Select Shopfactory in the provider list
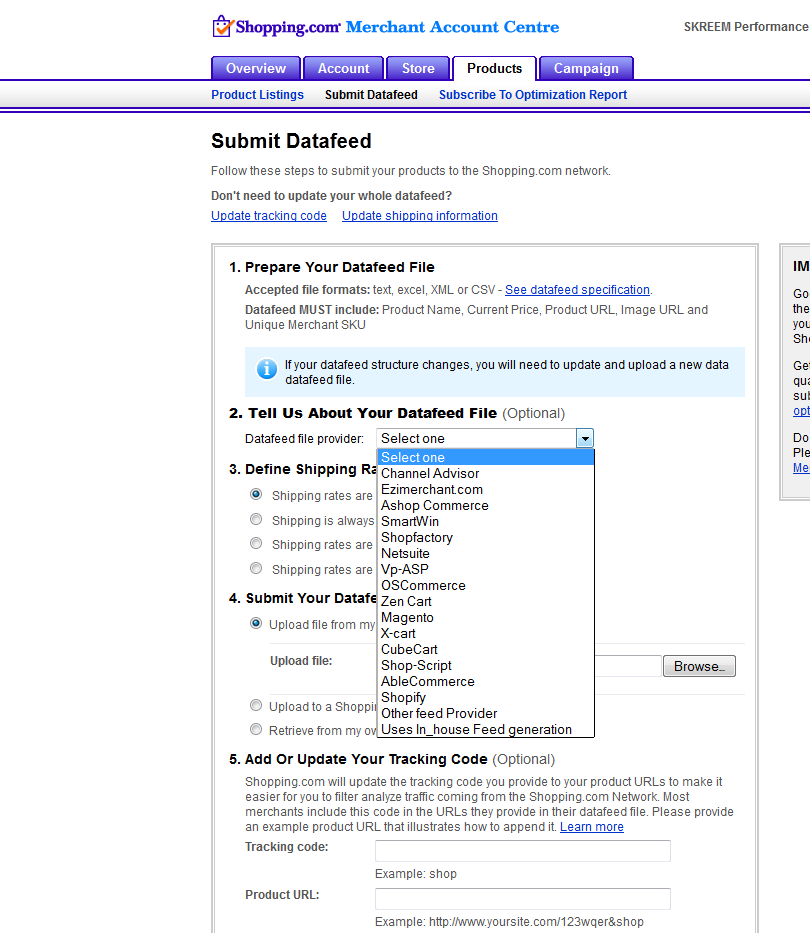The height and width of the screenshot is (933, 810). pyautogui.click(x=486, y=538)
